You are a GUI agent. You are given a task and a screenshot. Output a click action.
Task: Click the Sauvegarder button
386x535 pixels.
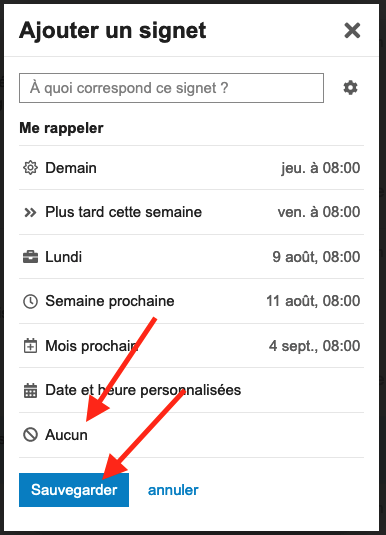[x=74, y=490]
